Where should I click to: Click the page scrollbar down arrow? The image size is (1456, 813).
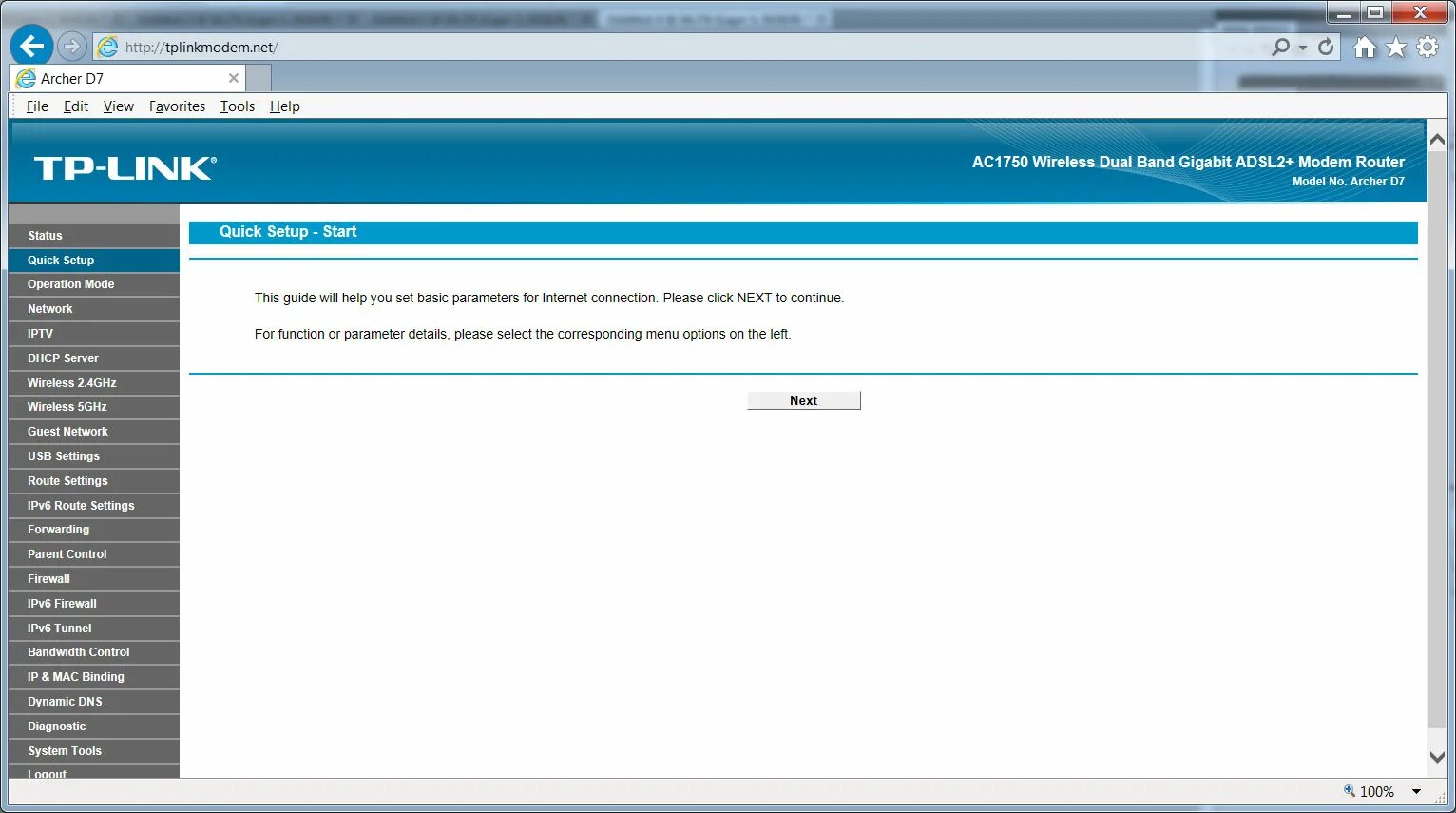[1437, 758]
